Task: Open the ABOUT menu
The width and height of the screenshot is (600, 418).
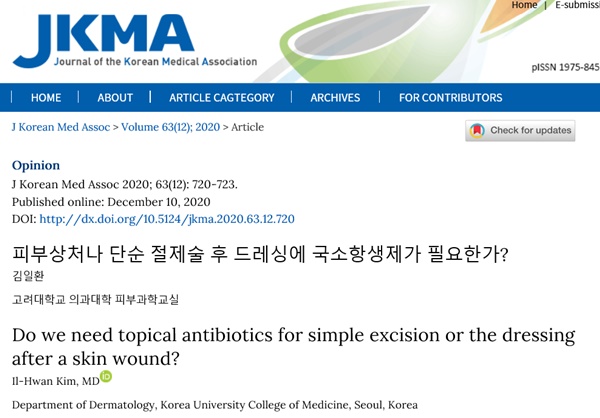Action: point(115,98)
